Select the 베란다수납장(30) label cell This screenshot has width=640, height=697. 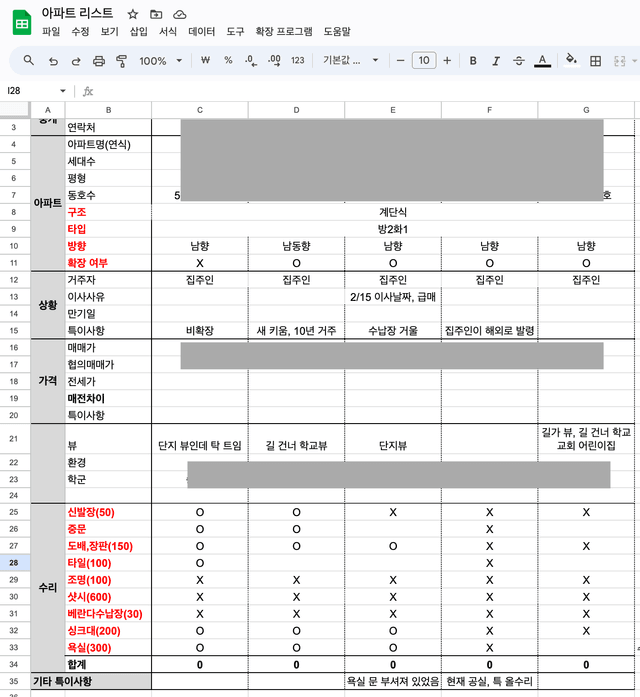coord(108,614)
